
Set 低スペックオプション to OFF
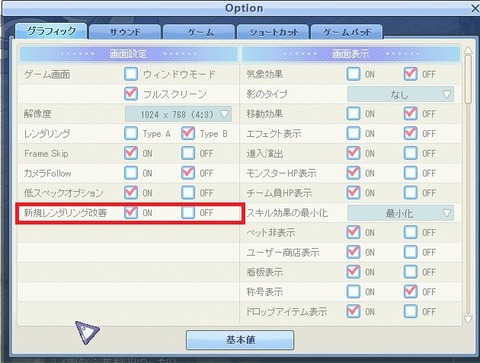[x=188, y=193]
